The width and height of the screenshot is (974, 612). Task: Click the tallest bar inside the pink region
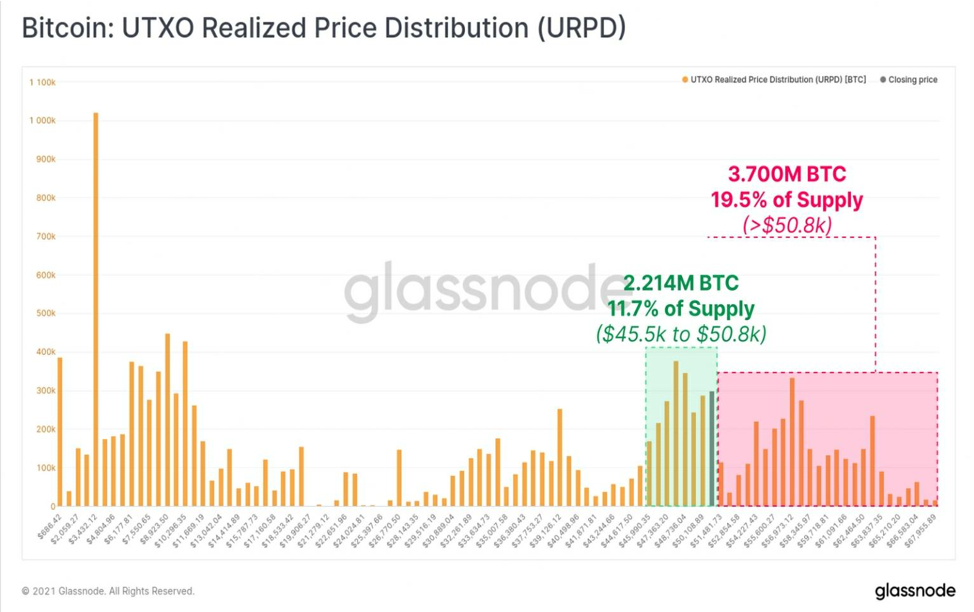[x=792, y=442]
